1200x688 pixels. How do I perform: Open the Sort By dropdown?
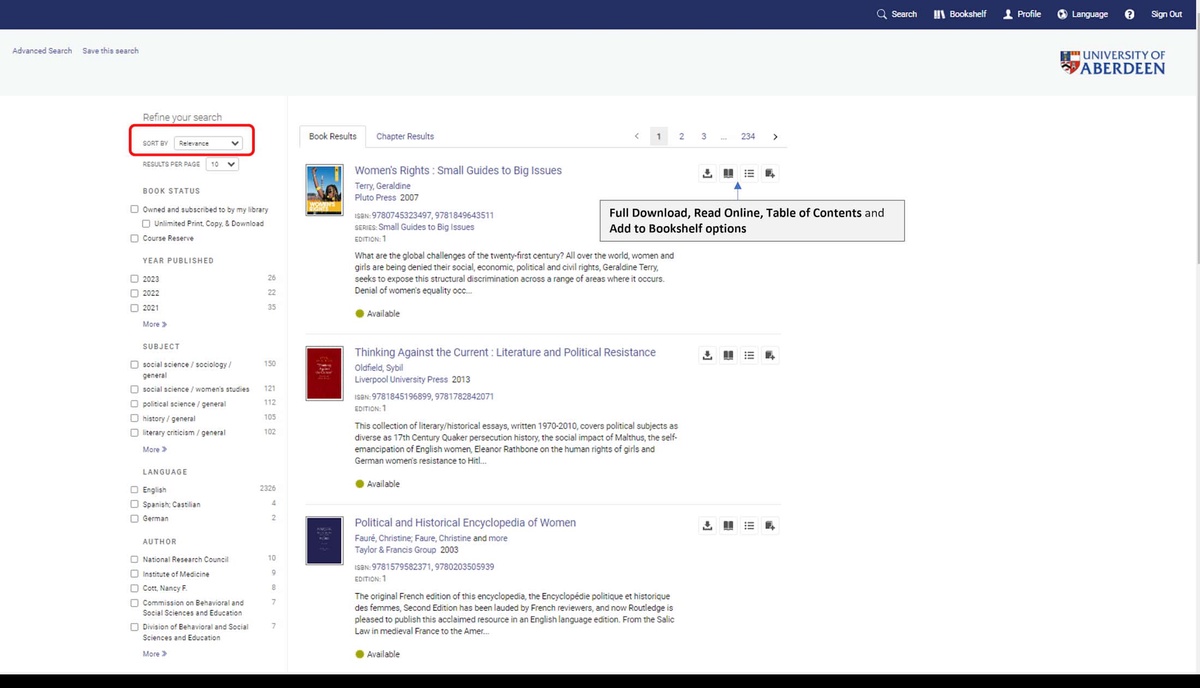[209, 142]
